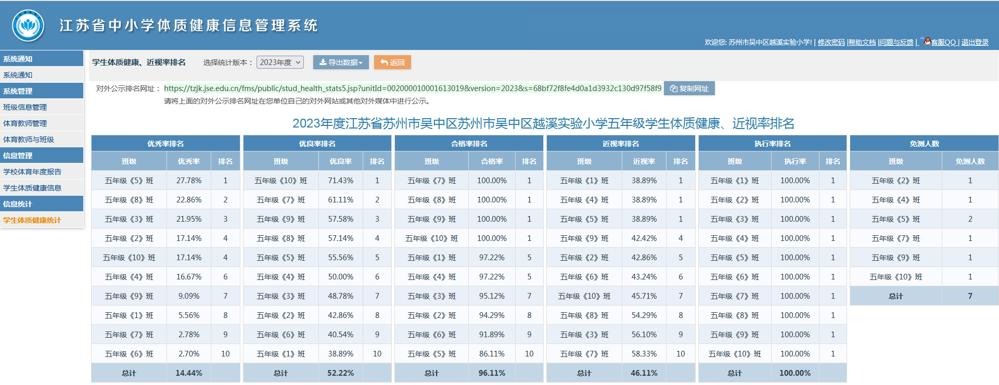The width and height of the screenshot is (999, 385).
Task: Click the 52.22% total 优良率 value
Action: pos(340,373)
